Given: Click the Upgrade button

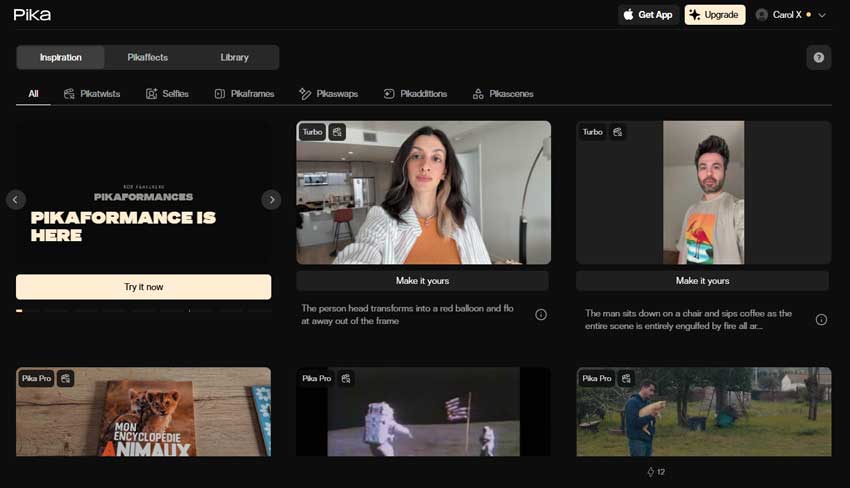Looking at the screenshot, I should 714,15.
